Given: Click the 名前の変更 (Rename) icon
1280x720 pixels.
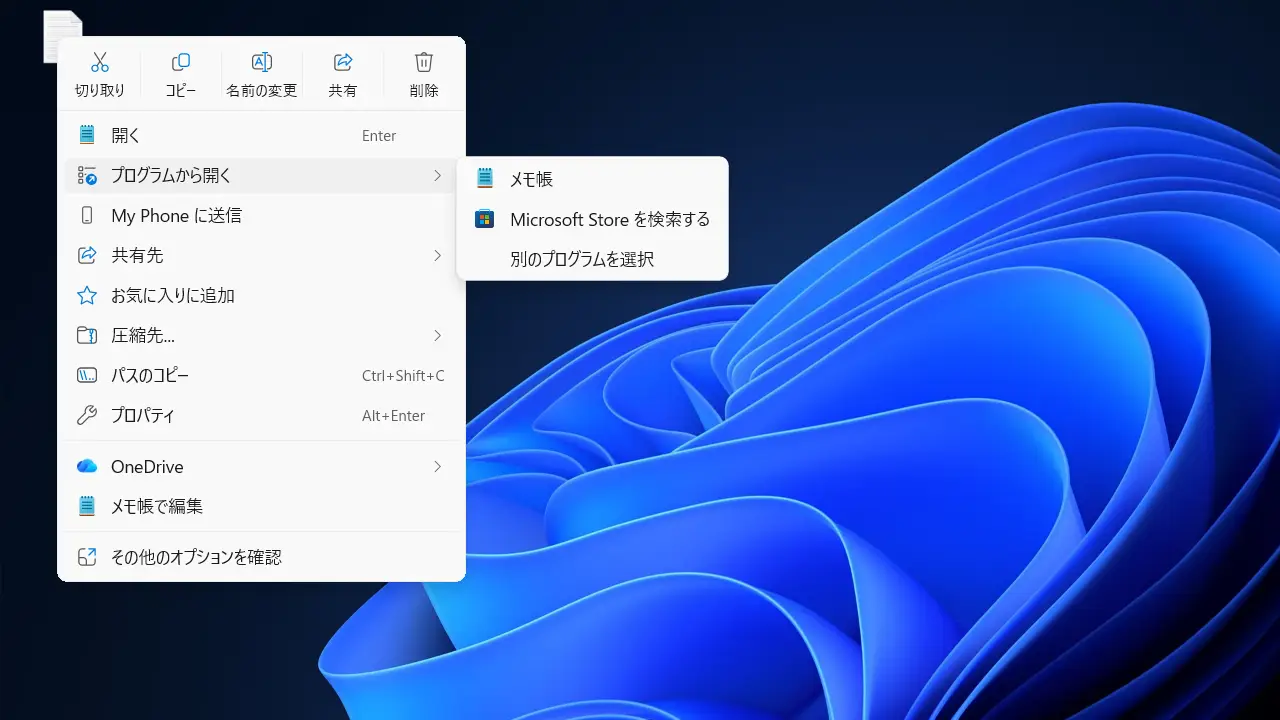Looking at the screenshot, I should [262, 63].
